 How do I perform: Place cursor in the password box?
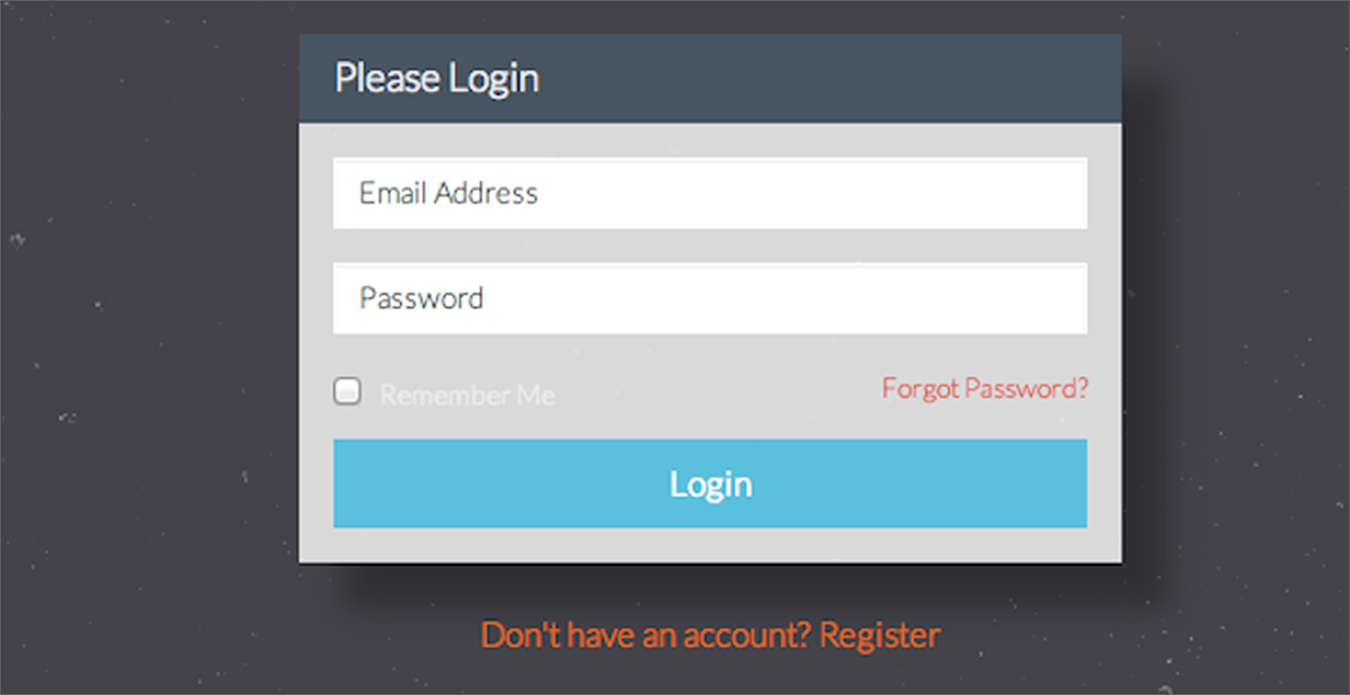point(710,298)
